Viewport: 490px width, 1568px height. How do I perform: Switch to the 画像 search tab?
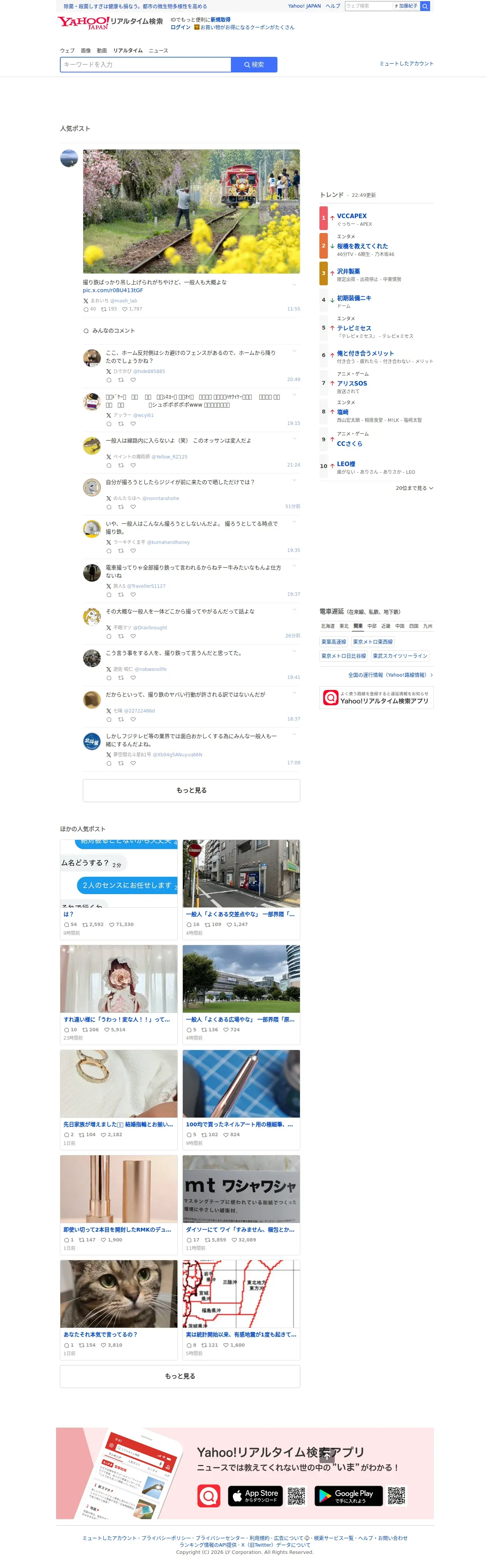pyautogui.click(x=86, y=50)
